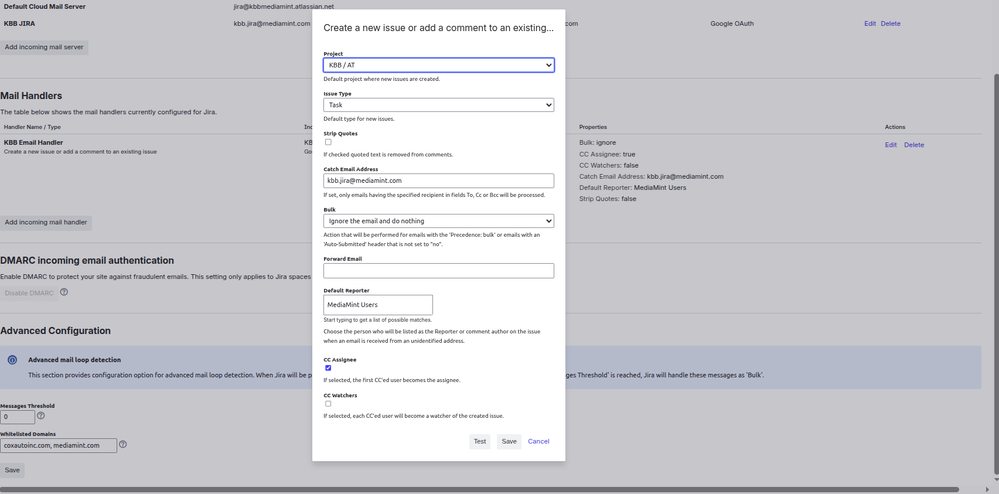Screen dimensions: 999x494
Task: Click the Advanced mail loop detection info icon
Action: click(12, 360)
